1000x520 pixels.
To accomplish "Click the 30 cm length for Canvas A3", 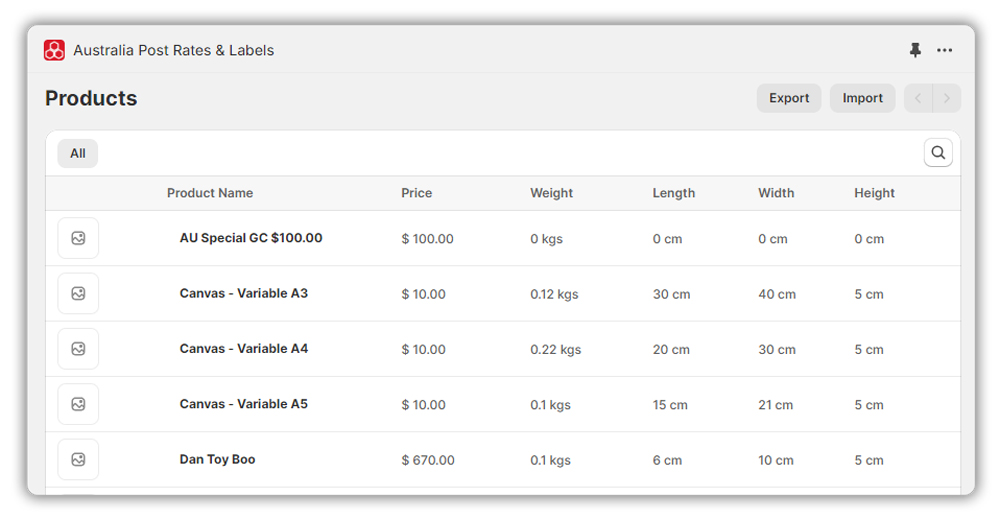I will (x=671, y=294).
